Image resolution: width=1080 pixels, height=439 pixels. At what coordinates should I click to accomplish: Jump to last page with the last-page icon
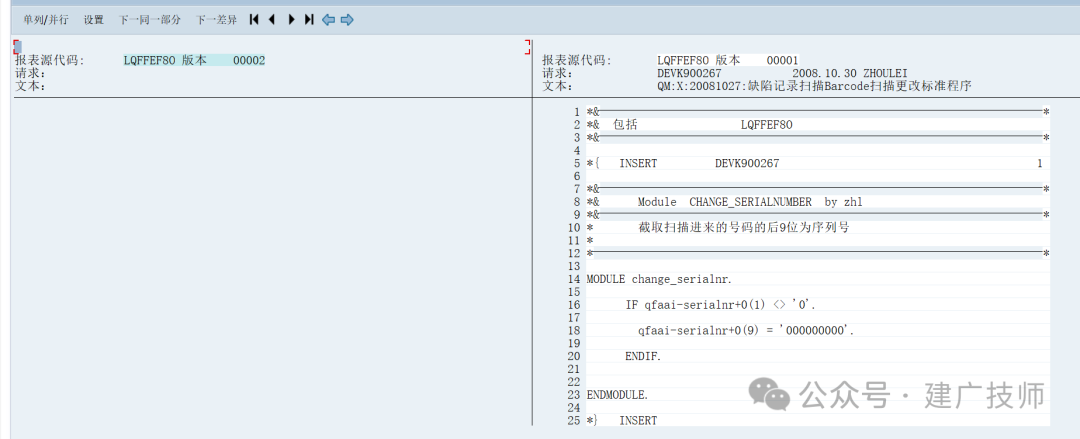click(x=309, y=20)
